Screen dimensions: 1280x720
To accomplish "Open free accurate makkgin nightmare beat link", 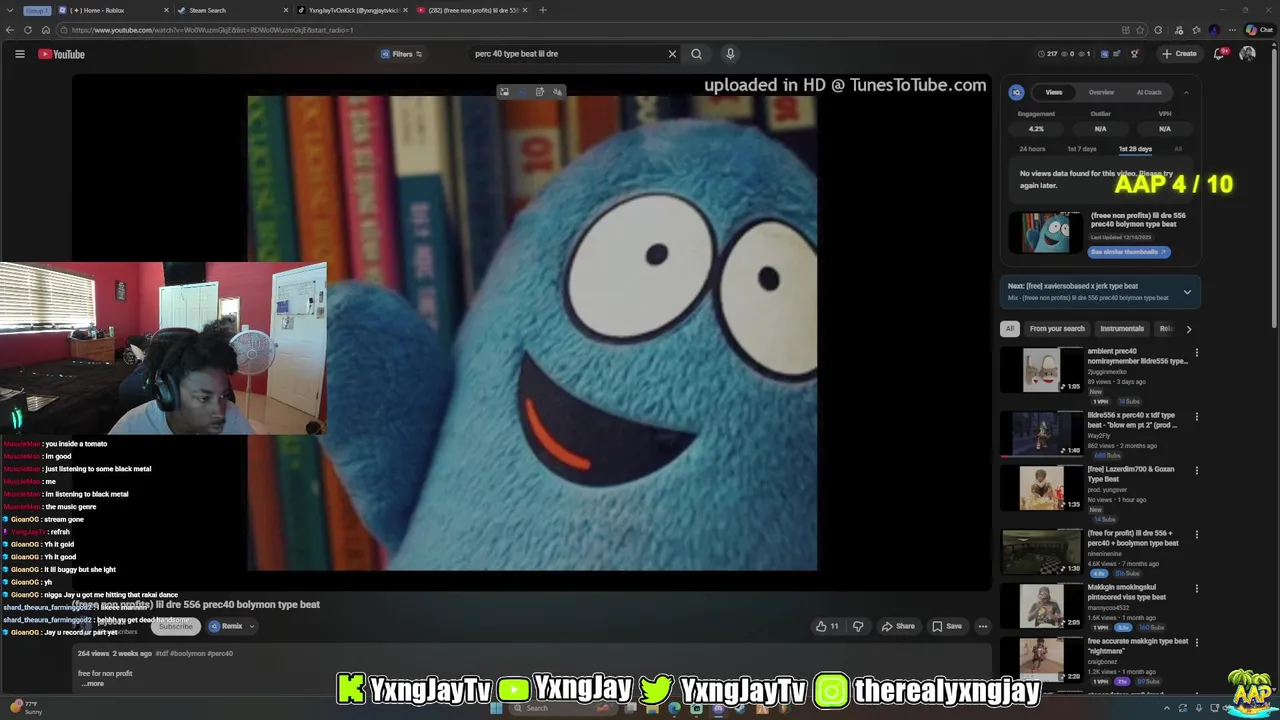I will coord(1138,646).
